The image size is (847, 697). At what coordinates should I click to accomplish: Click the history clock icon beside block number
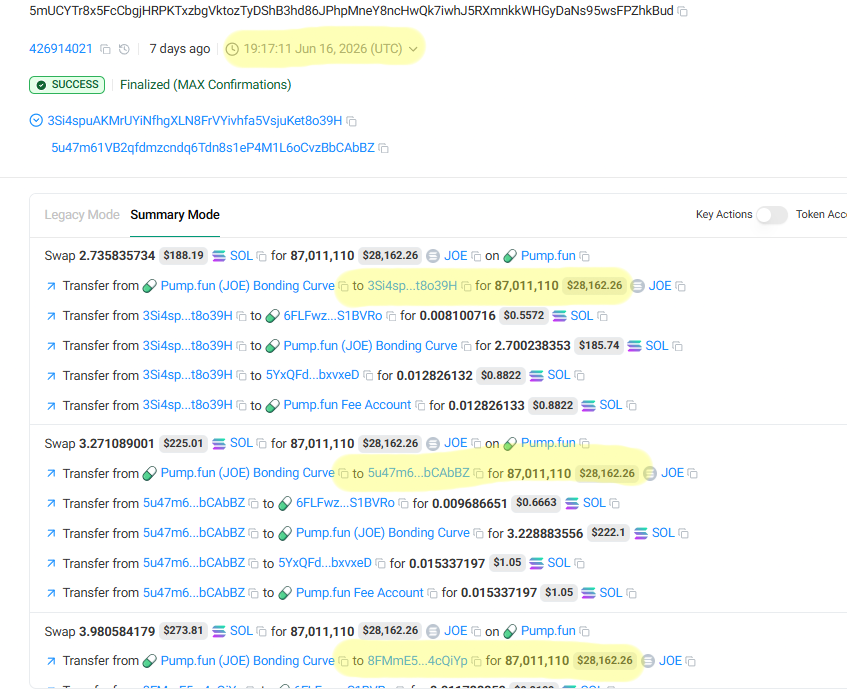click(x=124, y=49)
